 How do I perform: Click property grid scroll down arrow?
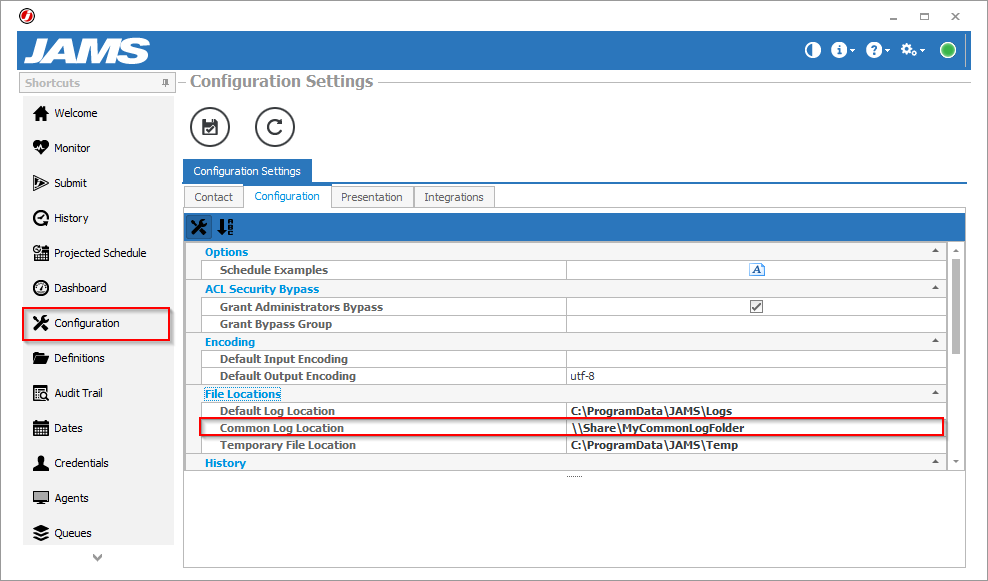tap(956, 462)
